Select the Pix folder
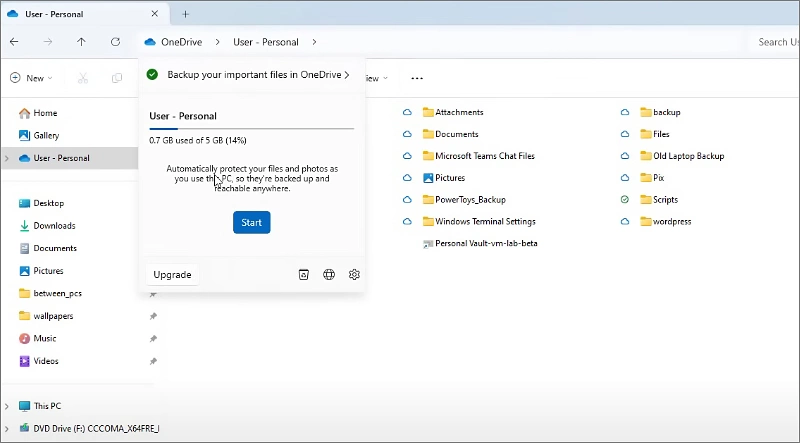This screenshot has width=800, height=443. (652, 178)
